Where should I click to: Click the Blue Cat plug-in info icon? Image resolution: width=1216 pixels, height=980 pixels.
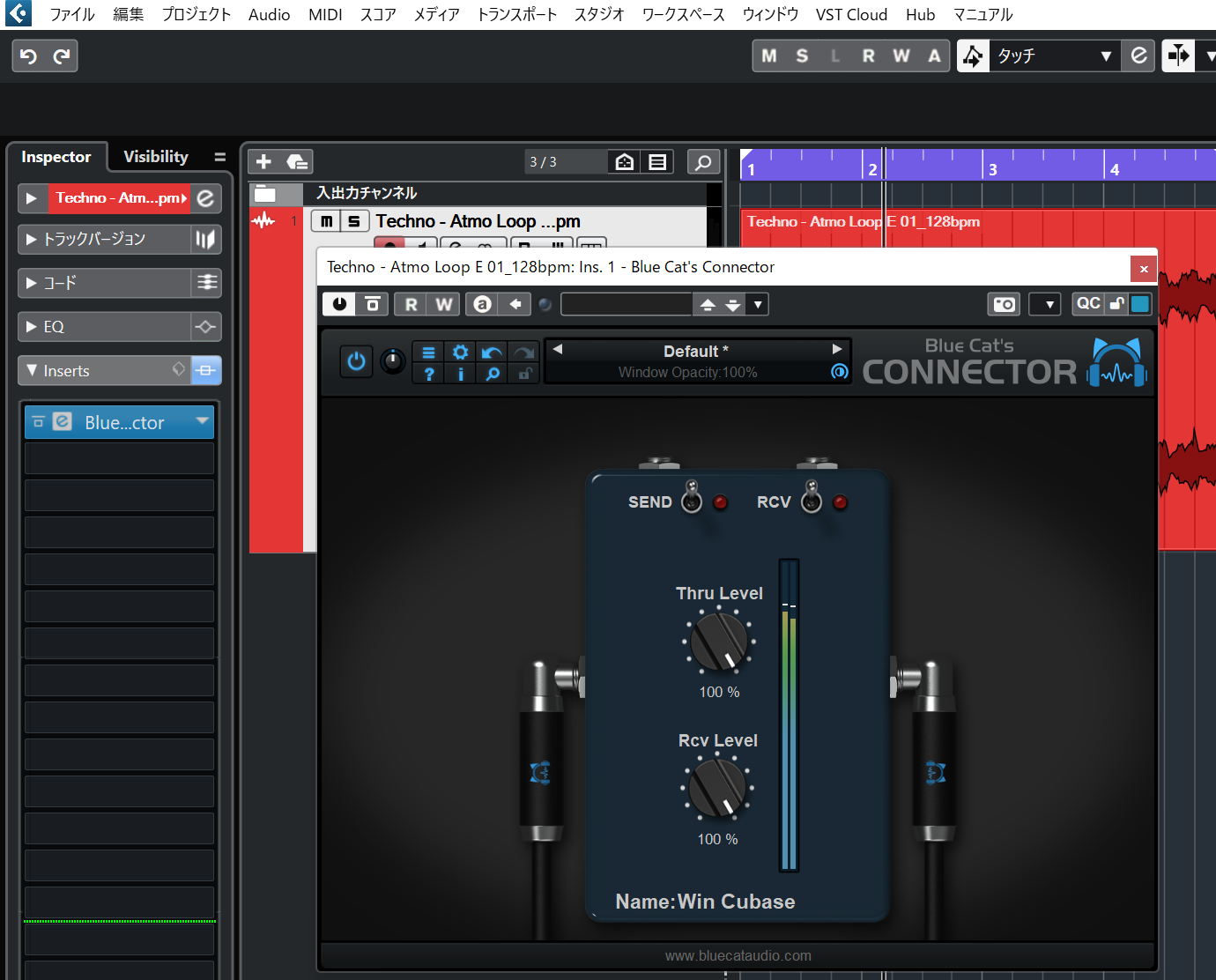[x=460, y=374]
